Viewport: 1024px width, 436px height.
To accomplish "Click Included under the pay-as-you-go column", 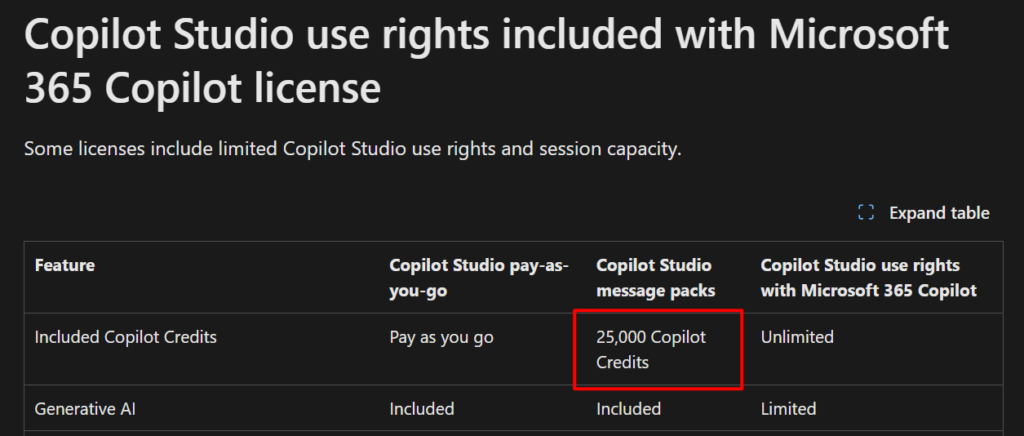I will click(x=422, y=408).
